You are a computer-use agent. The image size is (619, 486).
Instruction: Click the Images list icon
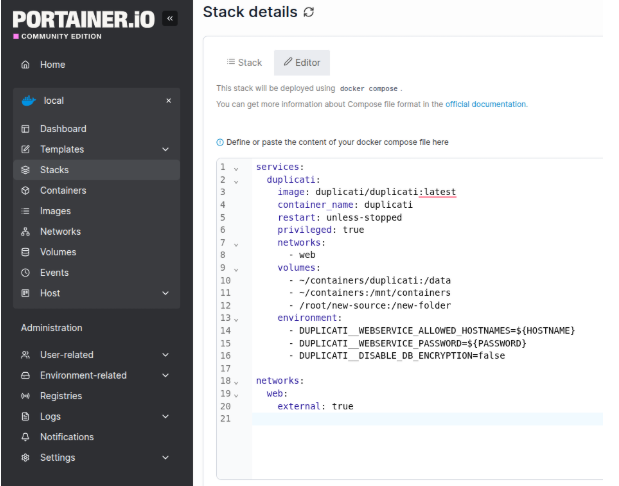tap(25, 211)
